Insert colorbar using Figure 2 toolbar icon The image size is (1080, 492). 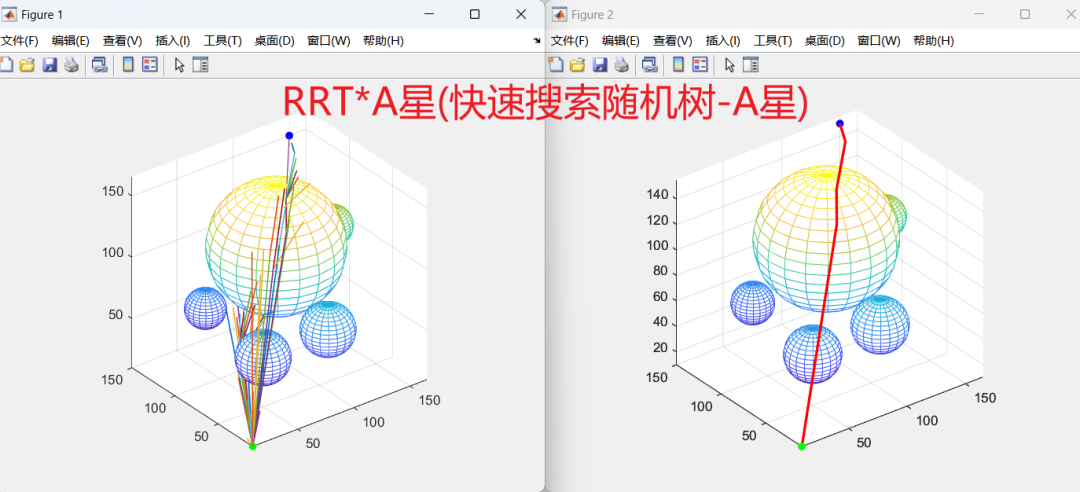[678, 65]
